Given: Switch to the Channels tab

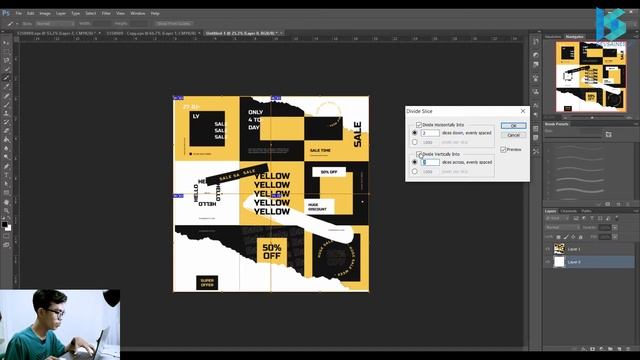Looking at the screenshot, I should click(x=568, y=211).
